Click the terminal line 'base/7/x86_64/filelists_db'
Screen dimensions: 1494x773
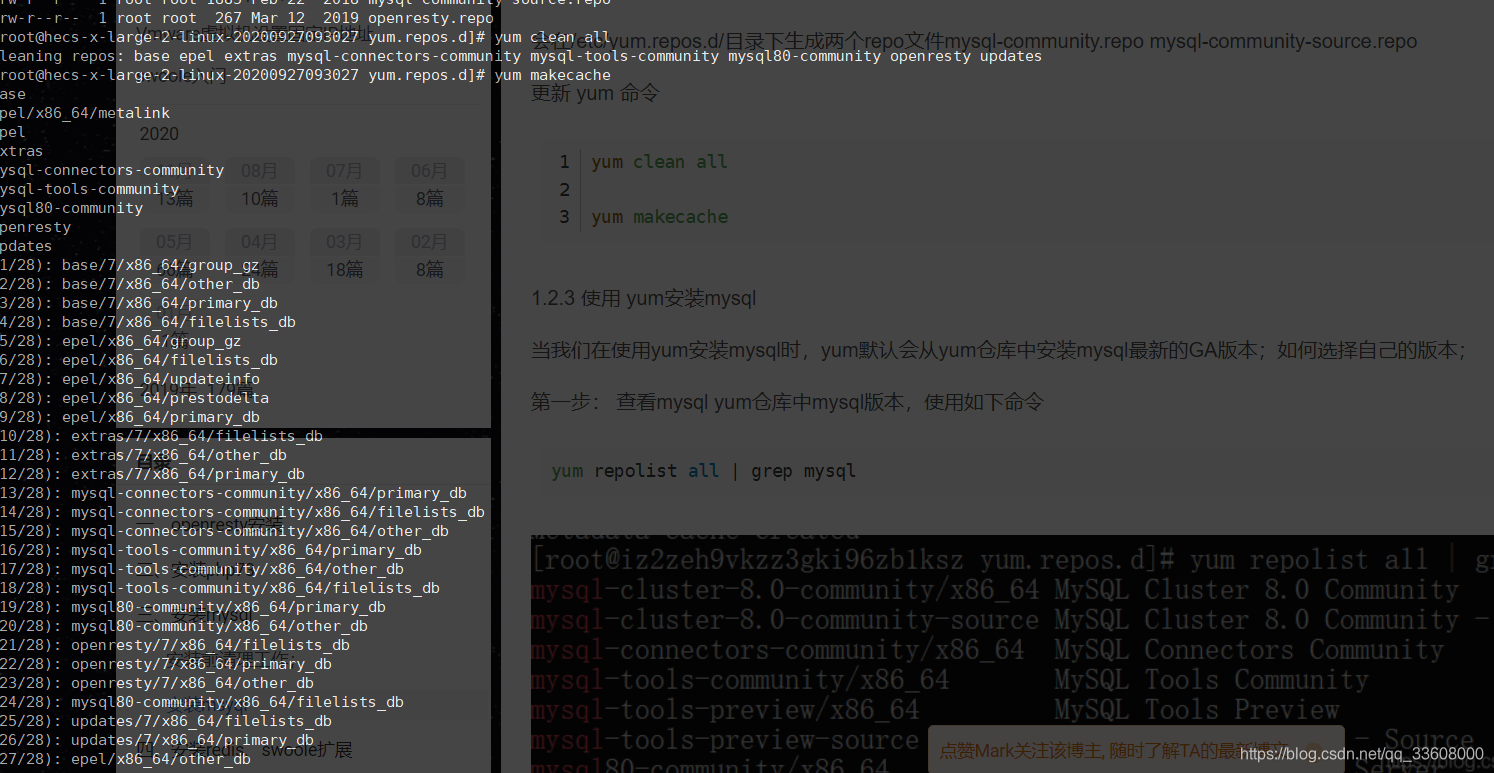pos(148,322)
